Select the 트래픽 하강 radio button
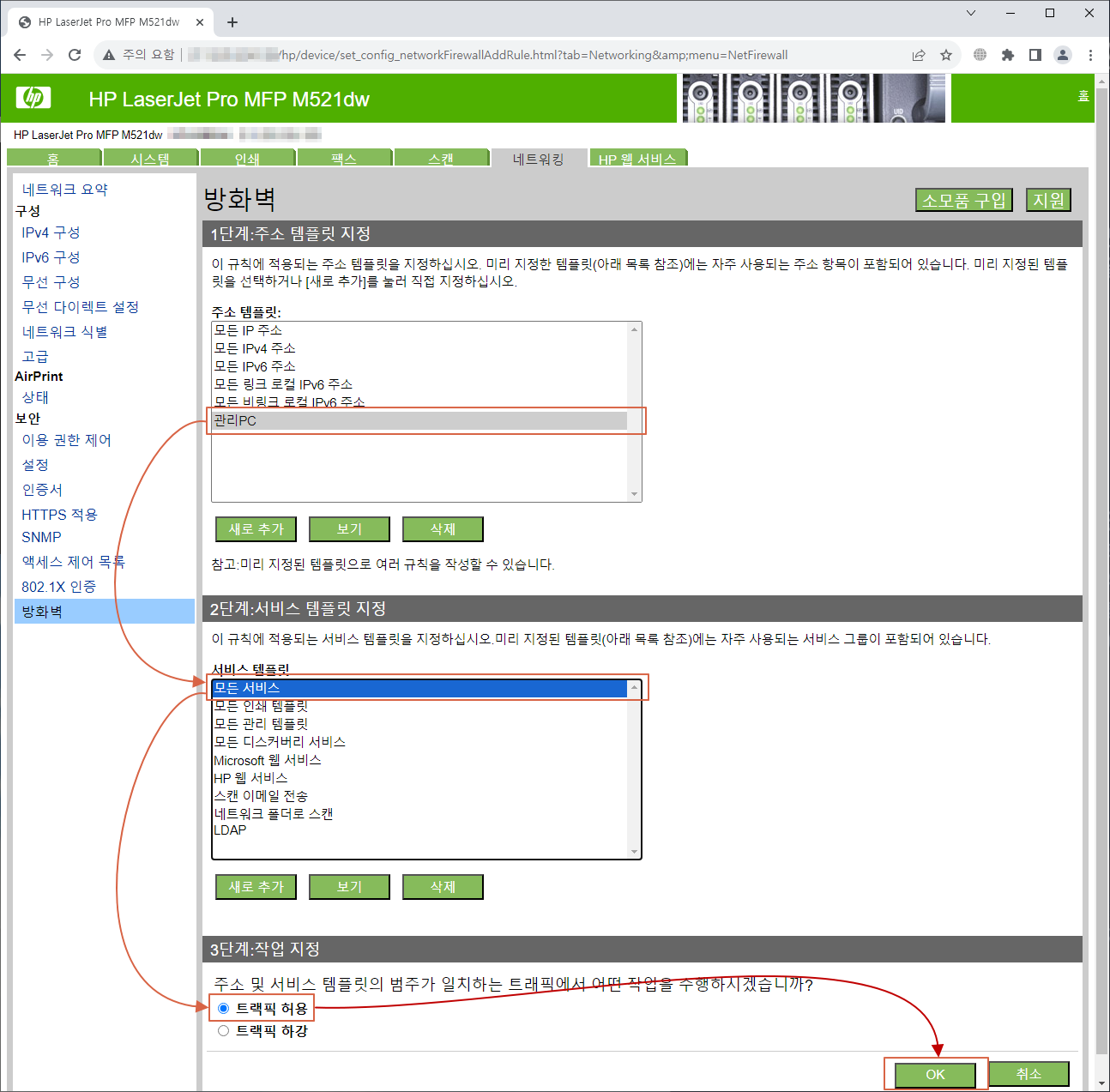 [x=223, y=1031]
